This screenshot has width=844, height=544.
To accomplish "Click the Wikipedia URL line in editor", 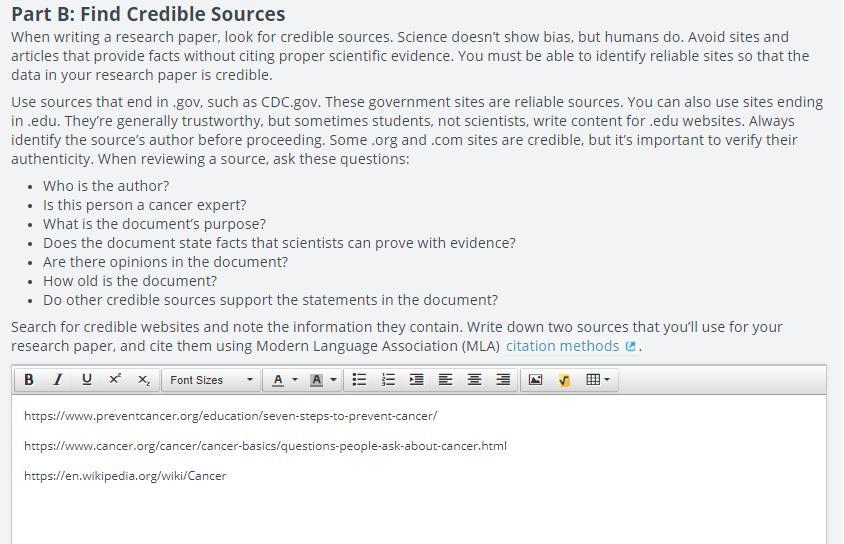I will click(x=125, y=476).
